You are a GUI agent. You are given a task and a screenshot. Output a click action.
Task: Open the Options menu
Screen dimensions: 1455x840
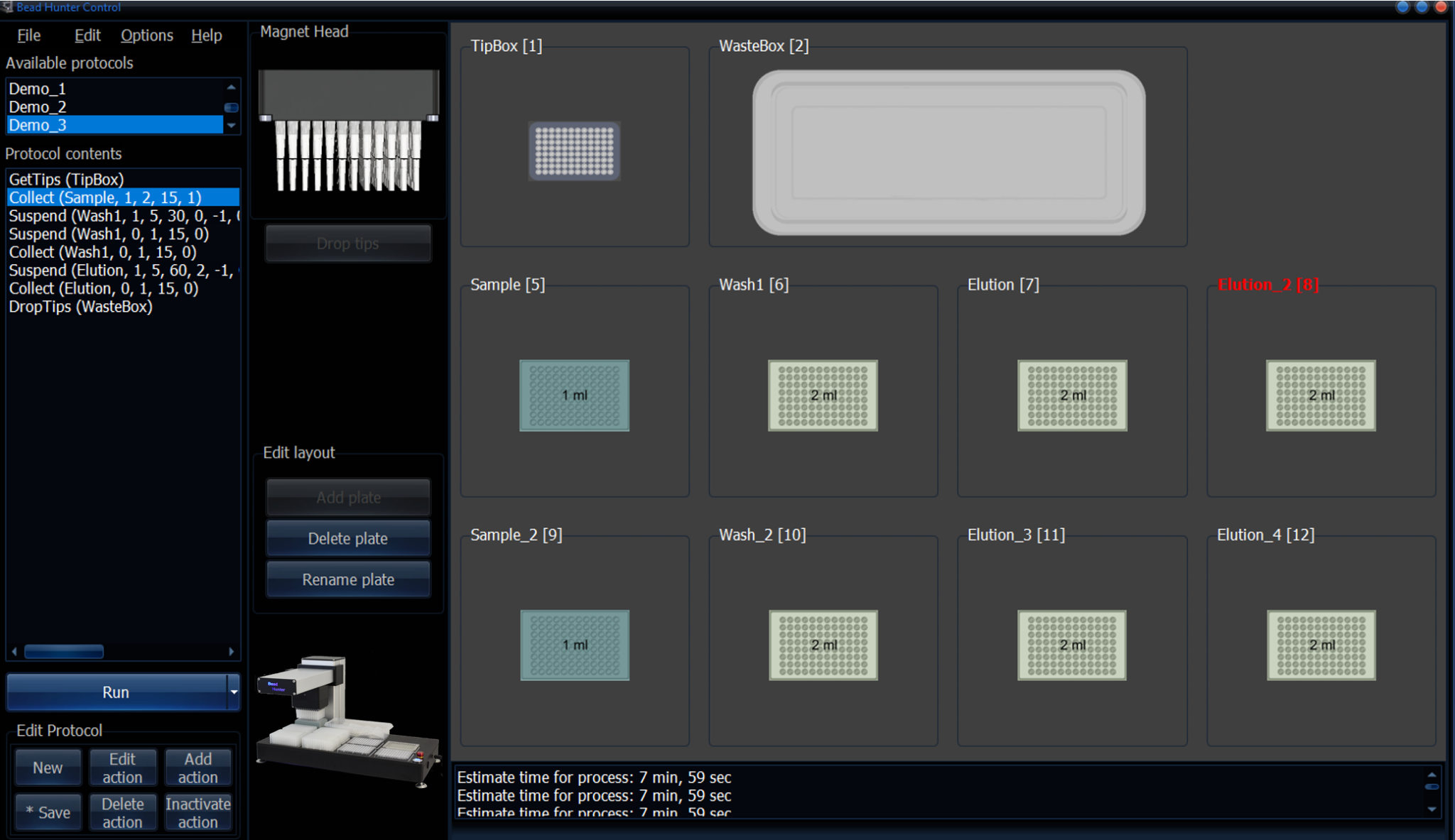click(x=146, y=35)
